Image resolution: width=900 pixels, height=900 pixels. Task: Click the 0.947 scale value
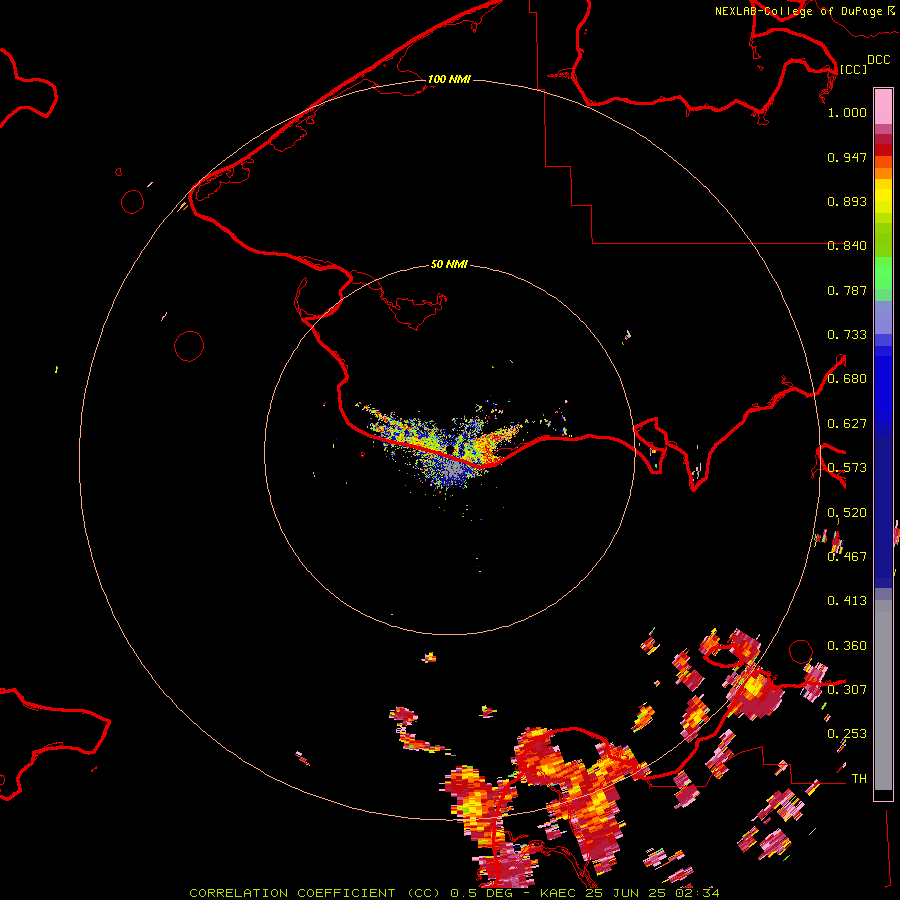coord(847,157)
